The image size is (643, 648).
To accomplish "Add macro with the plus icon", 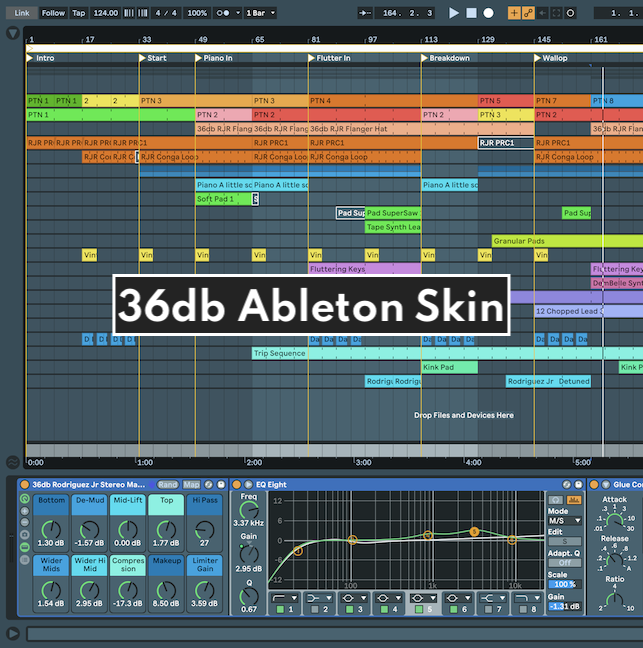I will point(25,511).
